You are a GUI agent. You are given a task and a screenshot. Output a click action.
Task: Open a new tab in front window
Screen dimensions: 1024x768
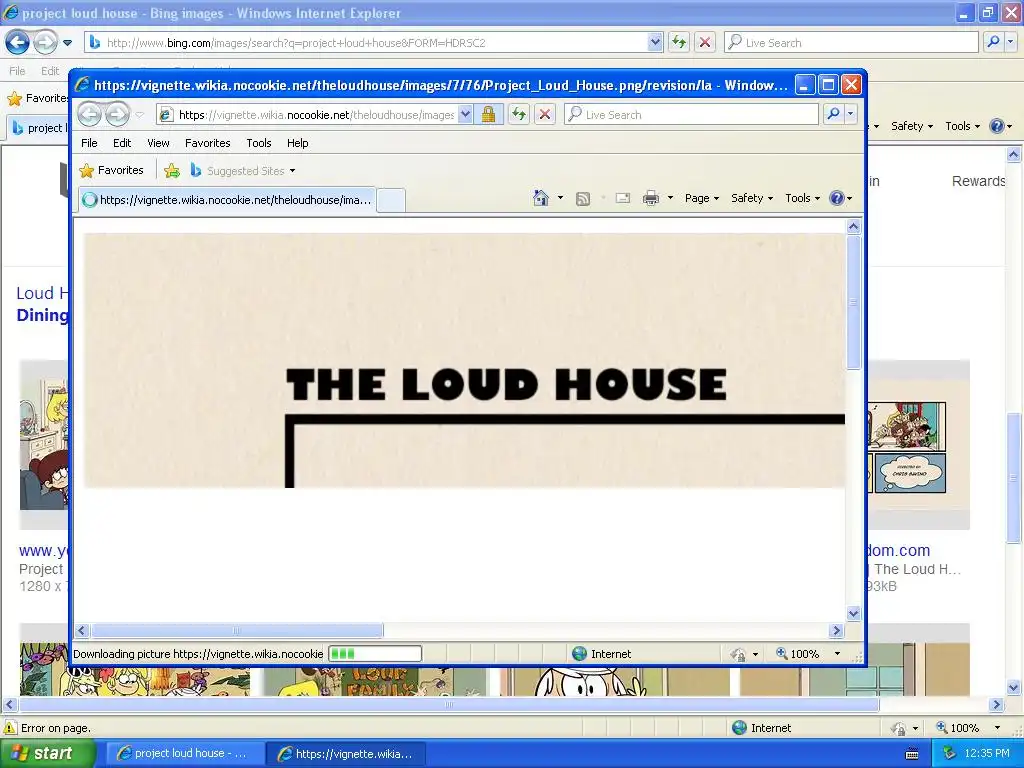point(391,200)
